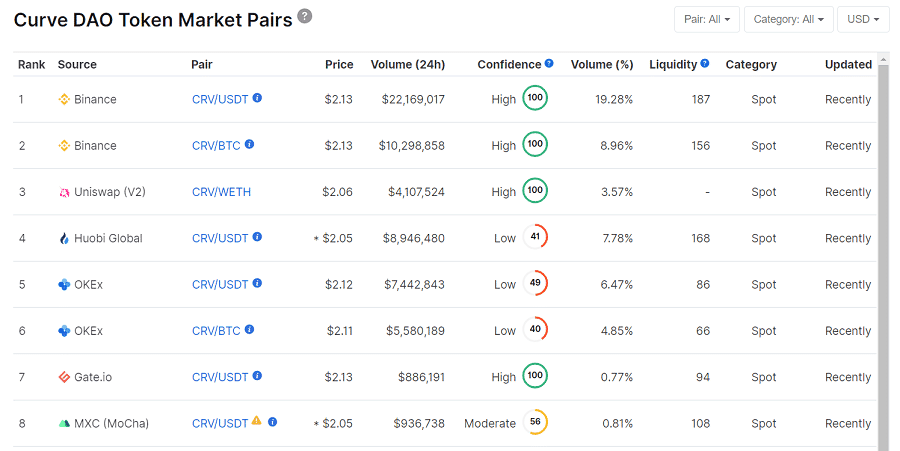900x451 pixels.
Task: Click info icon next to OKEx CRV/BTC pair
Action: [249, 329]
